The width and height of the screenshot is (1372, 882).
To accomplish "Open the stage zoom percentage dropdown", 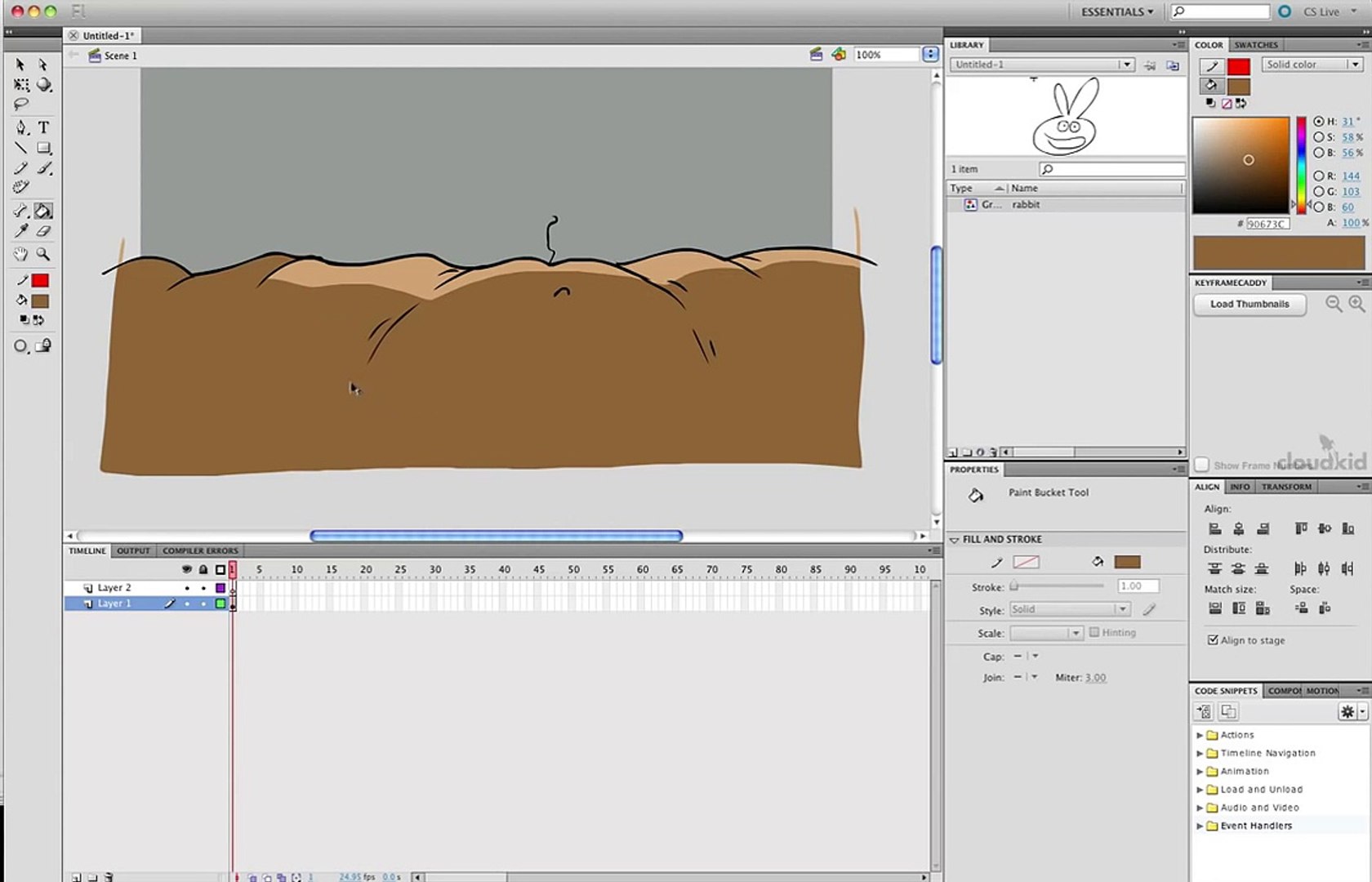I will point(930,55).
